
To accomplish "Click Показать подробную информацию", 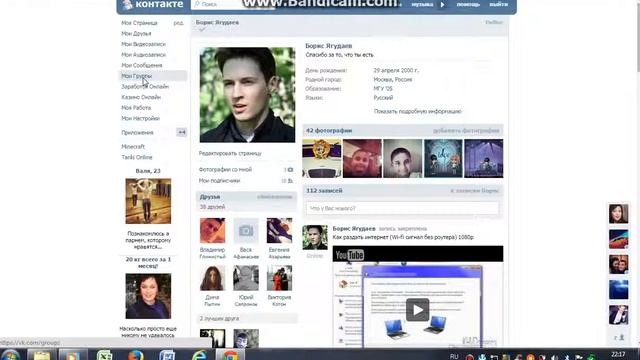I will tap(418, 111).
